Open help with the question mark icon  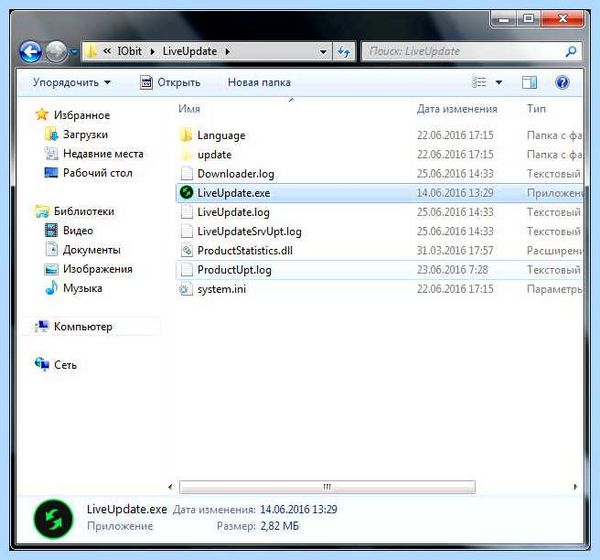tap(562, 82)
